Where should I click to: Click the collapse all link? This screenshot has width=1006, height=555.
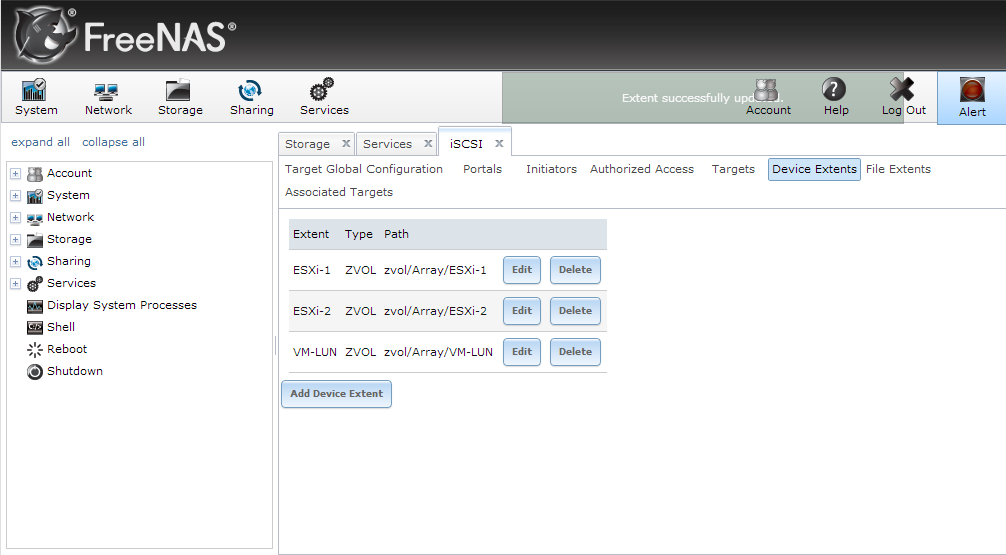pos(114,142)
